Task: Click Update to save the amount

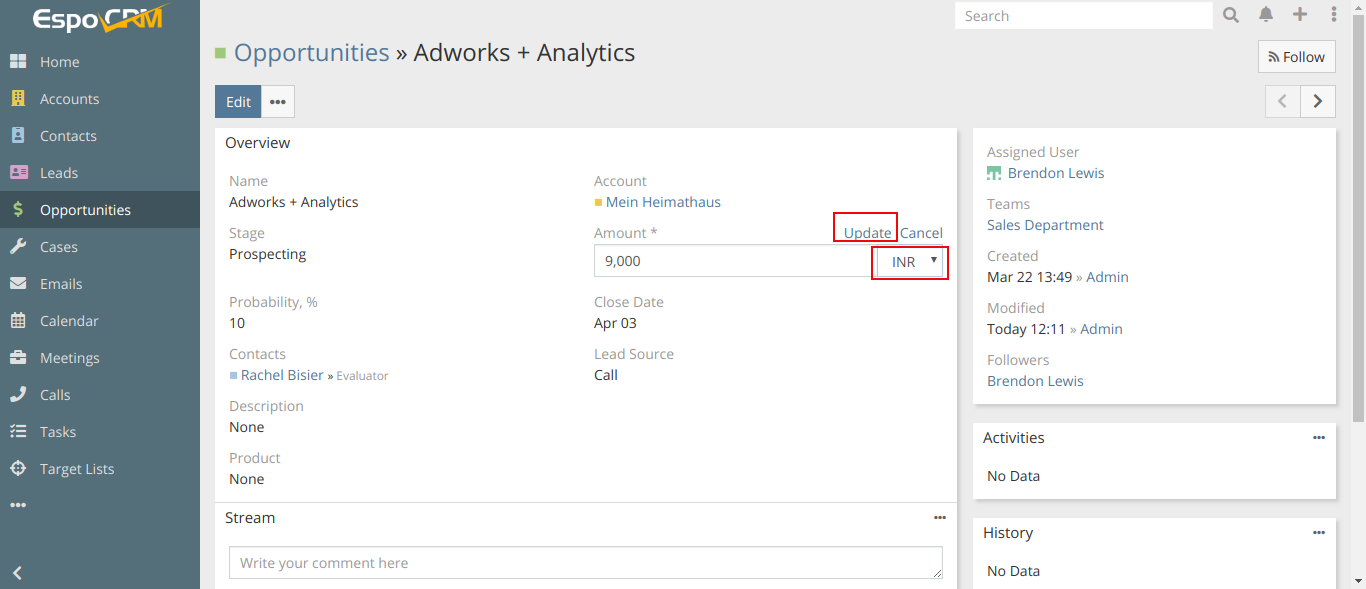Action: (x=867, y=233)
